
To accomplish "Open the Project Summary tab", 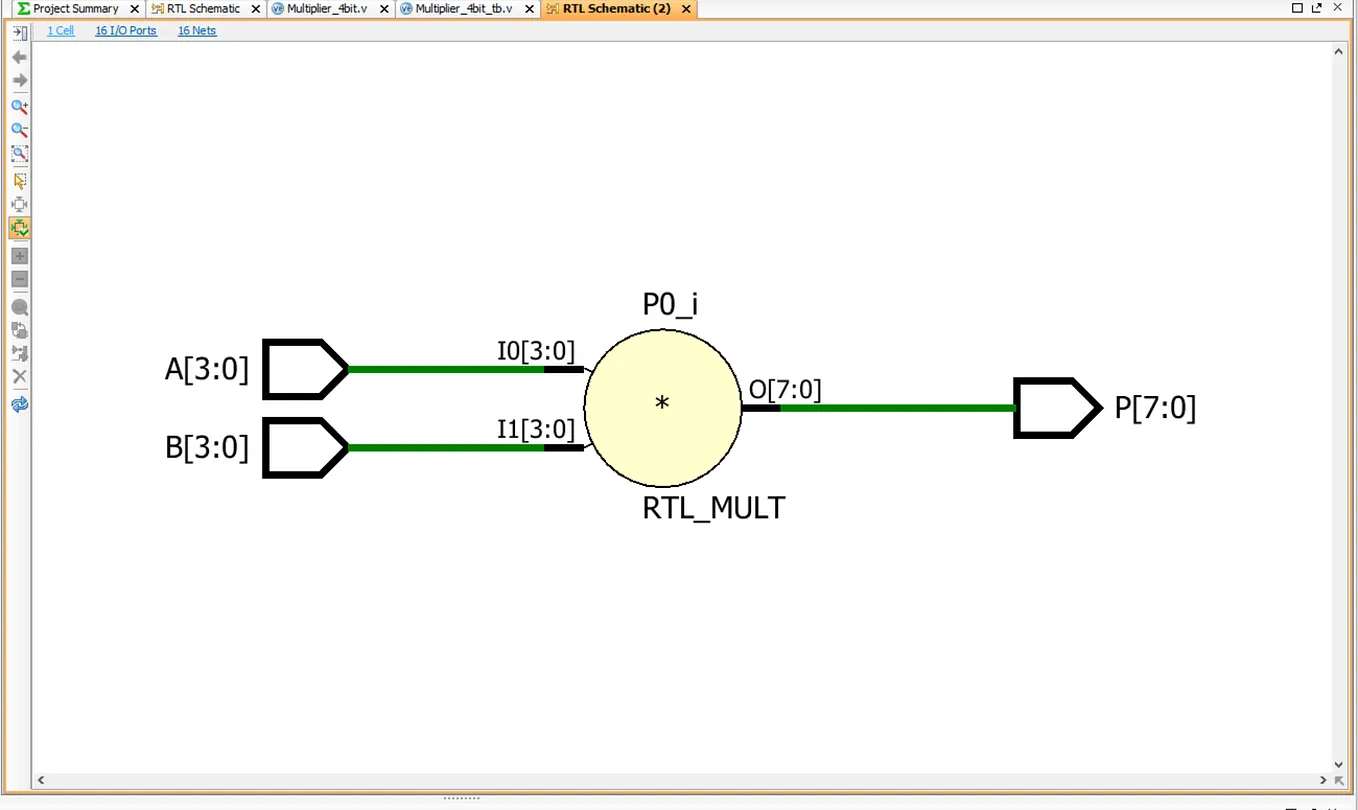I will (x=75, y=8).
